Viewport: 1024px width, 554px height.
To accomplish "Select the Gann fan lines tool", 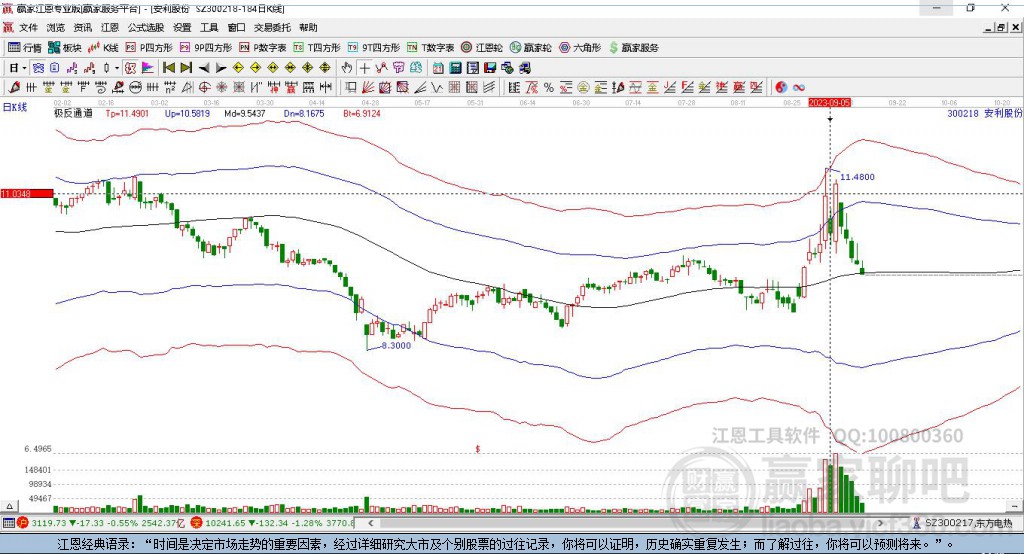I will tap(368, 88).
